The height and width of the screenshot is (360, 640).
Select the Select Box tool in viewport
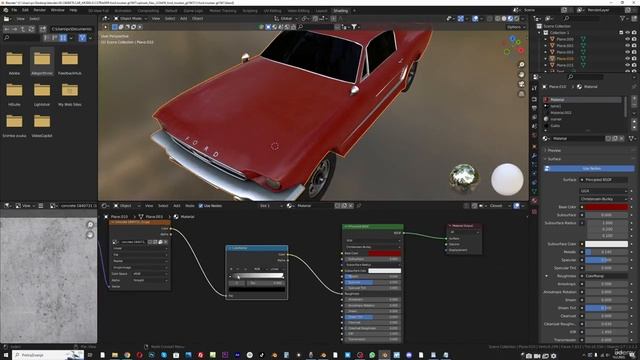[x=115, y=27]
